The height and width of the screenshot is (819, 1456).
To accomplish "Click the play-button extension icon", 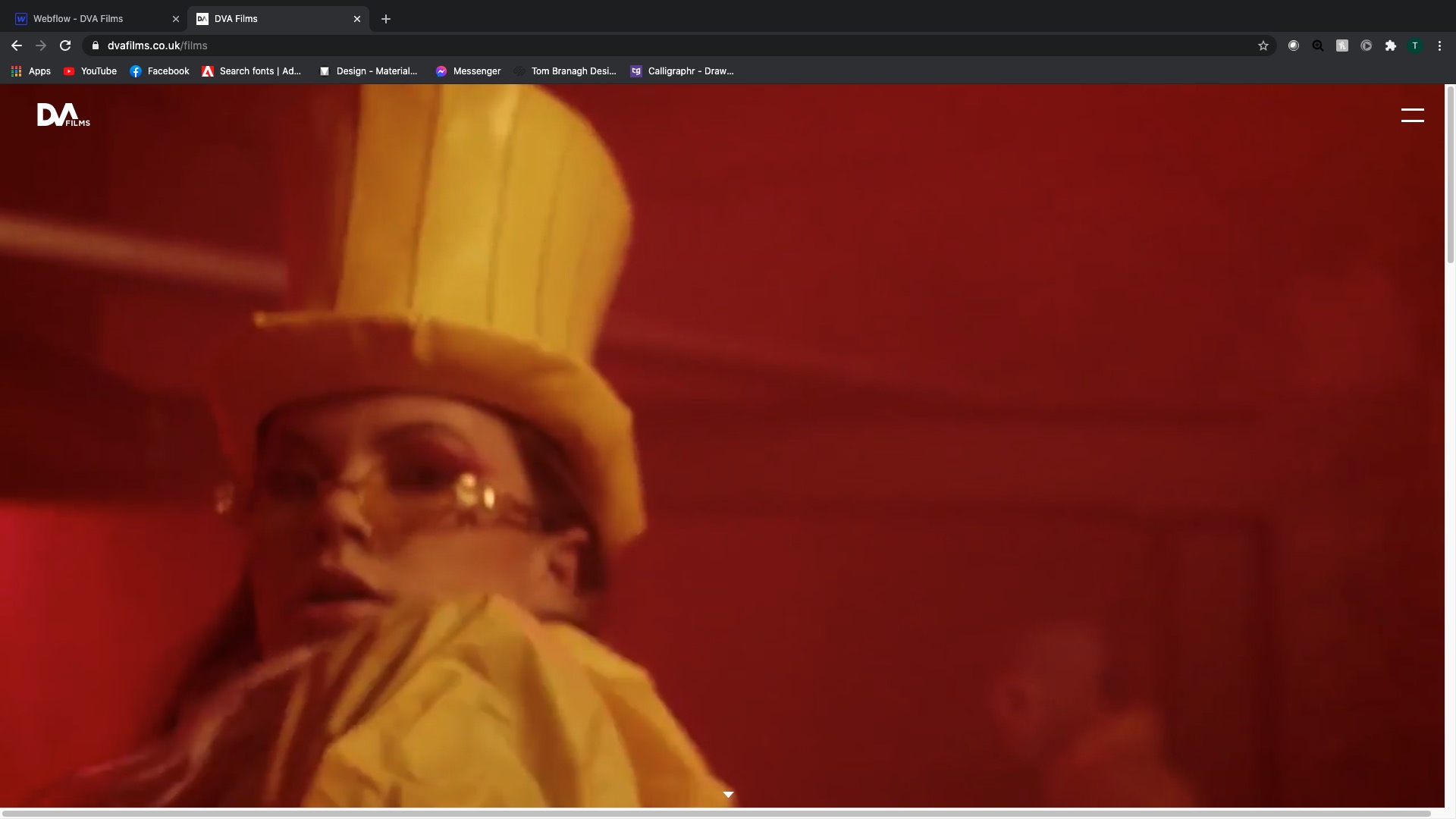I will pyautogui.click(x=1367, y=45).
